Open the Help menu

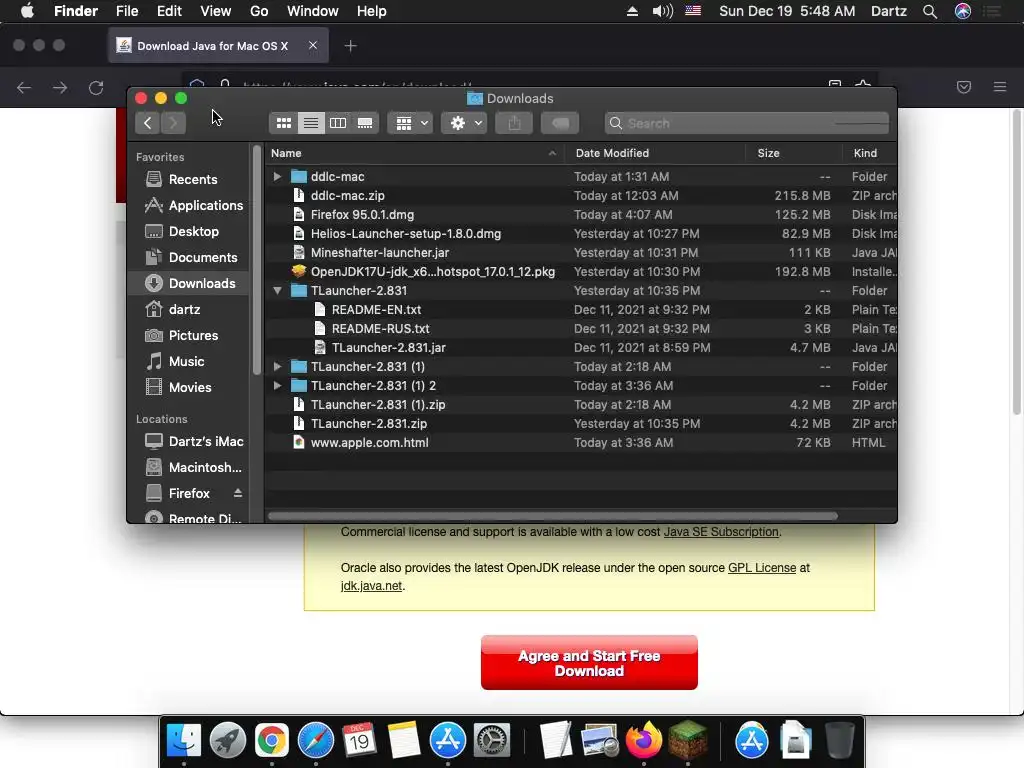pyautogui.click(x=372, y=11)
